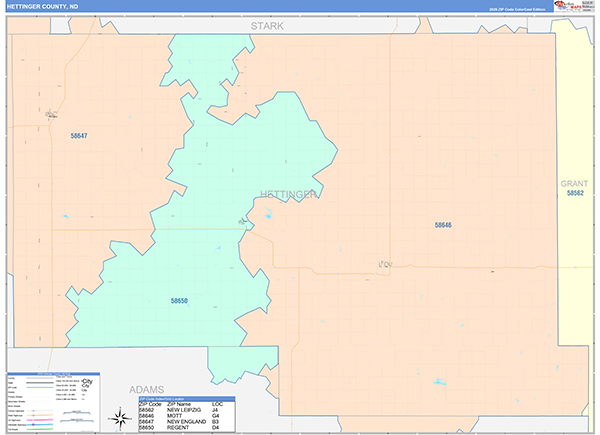
Task: Select REGENT row in ZIP index
Action: [186, 429]
